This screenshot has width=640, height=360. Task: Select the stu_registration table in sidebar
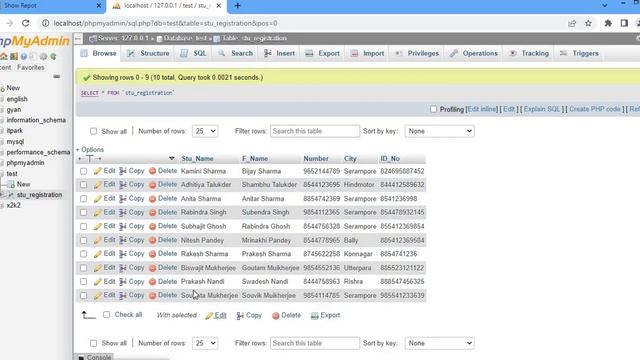[x=39, y=195]
